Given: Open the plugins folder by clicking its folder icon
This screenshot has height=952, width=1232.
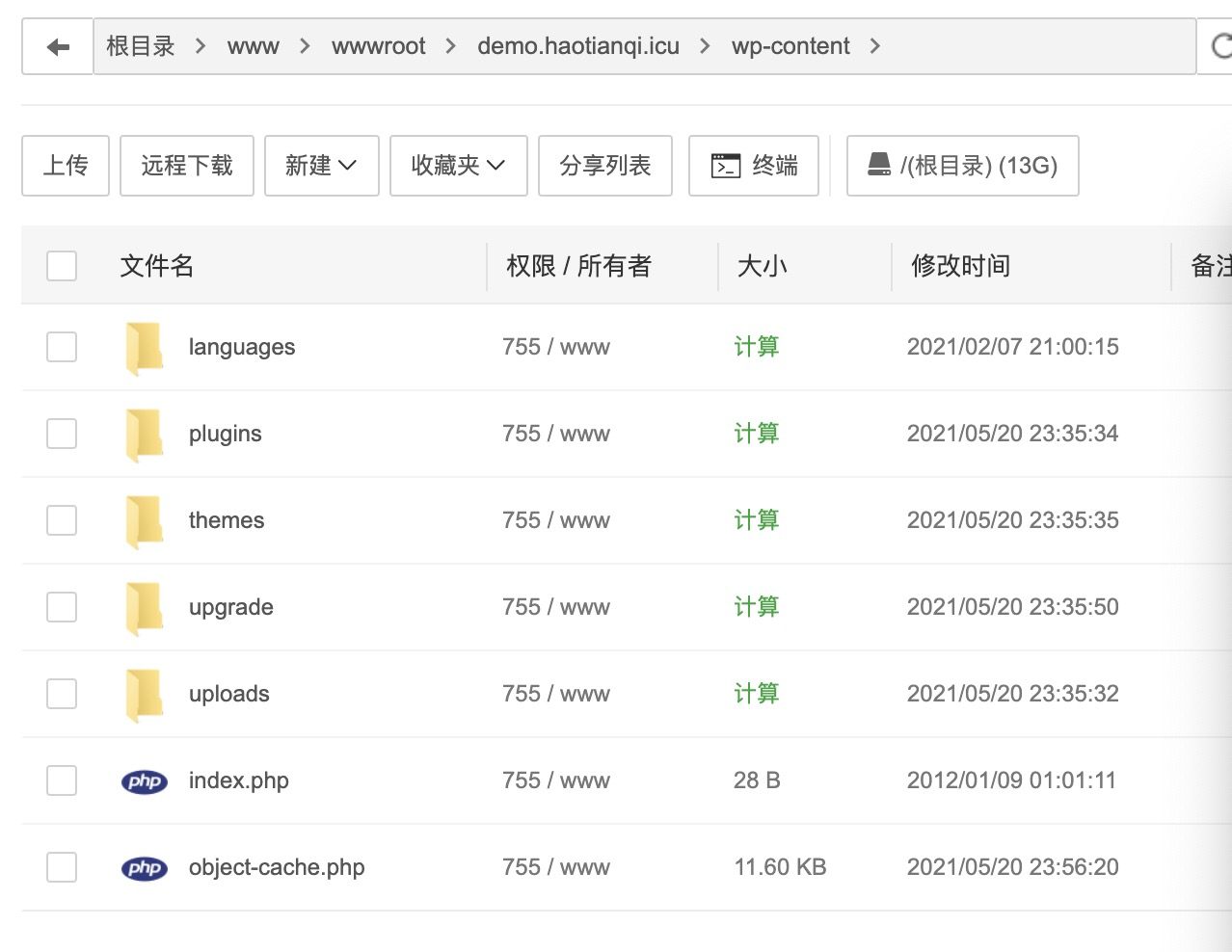Looking at the screenshot, I should 144,433.
